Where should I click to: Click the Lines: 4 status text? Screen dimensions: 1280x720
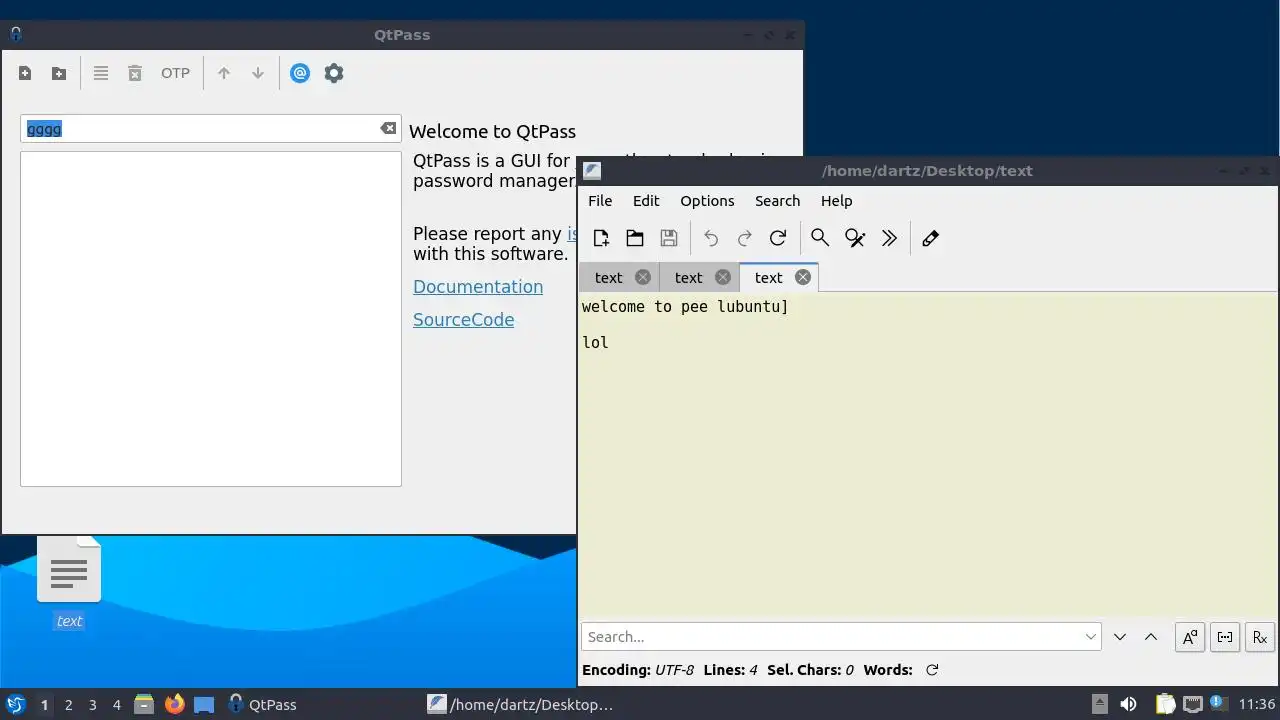click(x=730, y=670)
